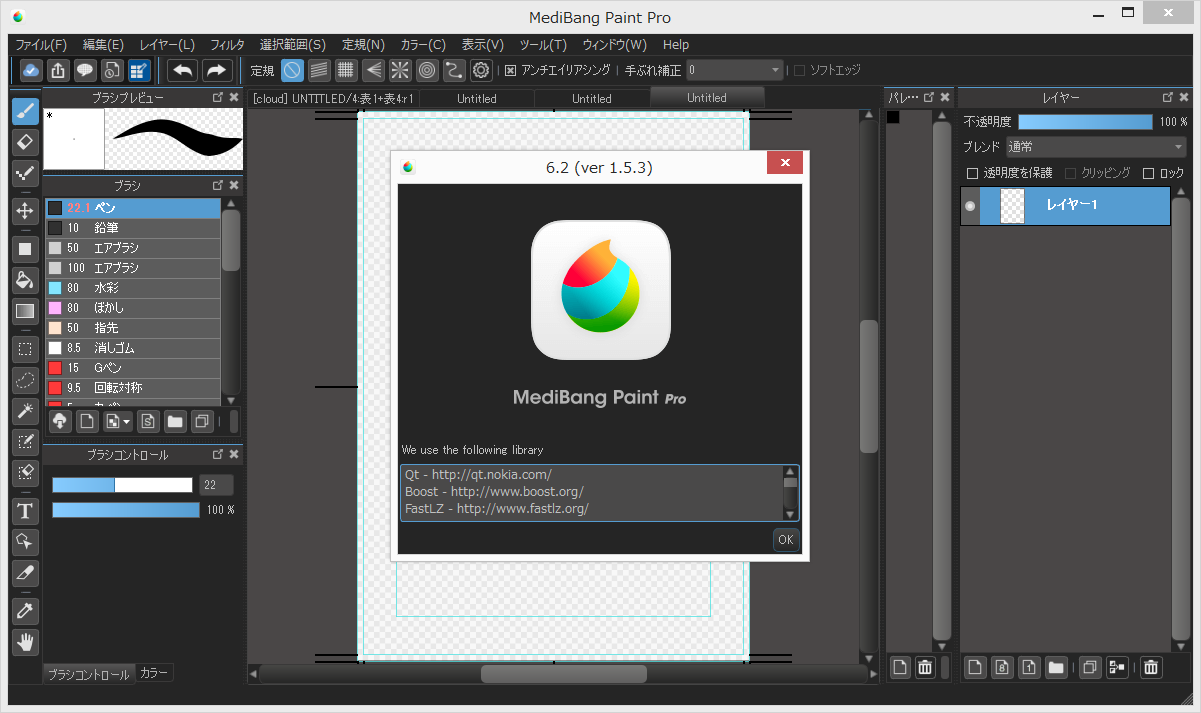Select the Hand tool
This screenshot has height=713, width=1201.
point(25,641)
